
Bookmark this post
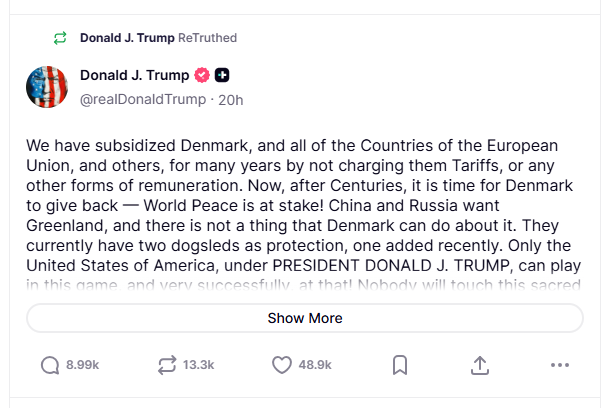tap(399, 365)
